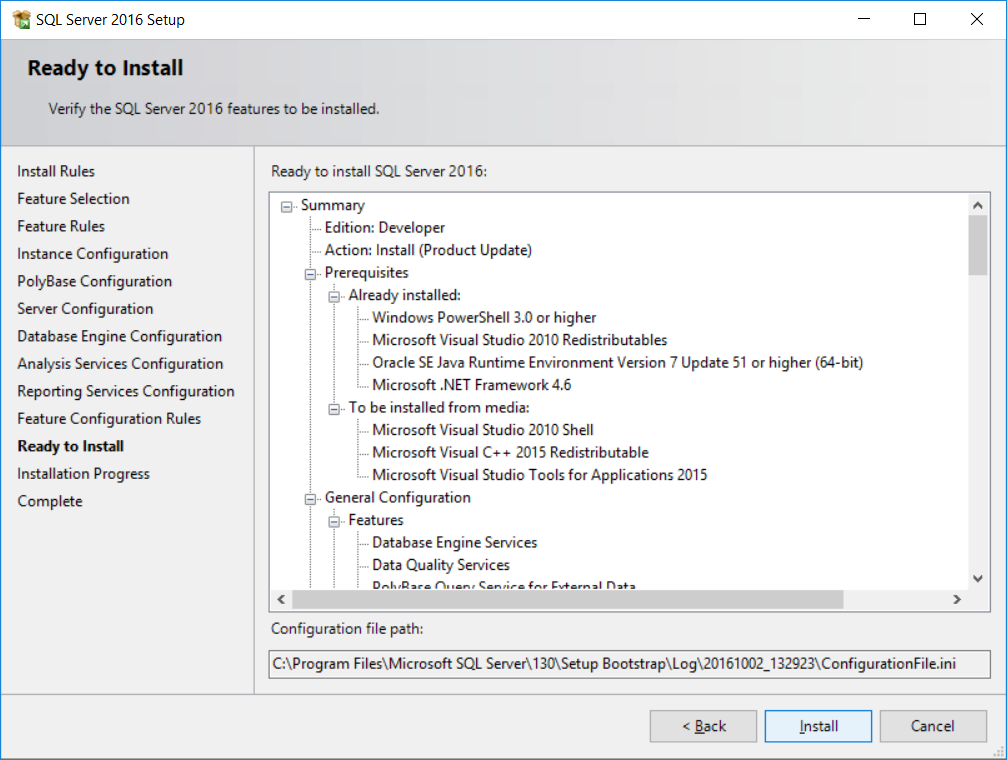Viewport: 1007px width, 760px height.
Task: Click the summary tree scroll up arrow
Action: pos(978,205)
